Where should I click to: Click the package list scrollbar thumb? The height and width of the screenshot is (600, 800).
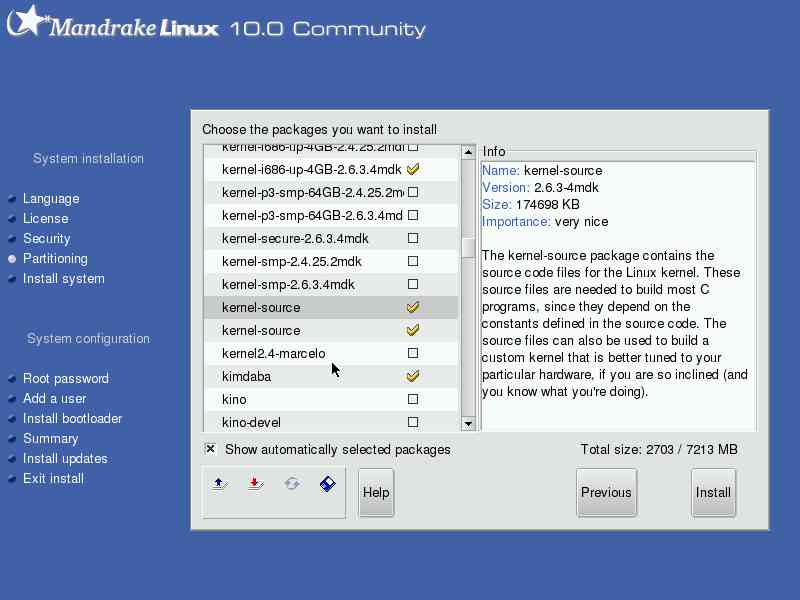click(468, 248)
